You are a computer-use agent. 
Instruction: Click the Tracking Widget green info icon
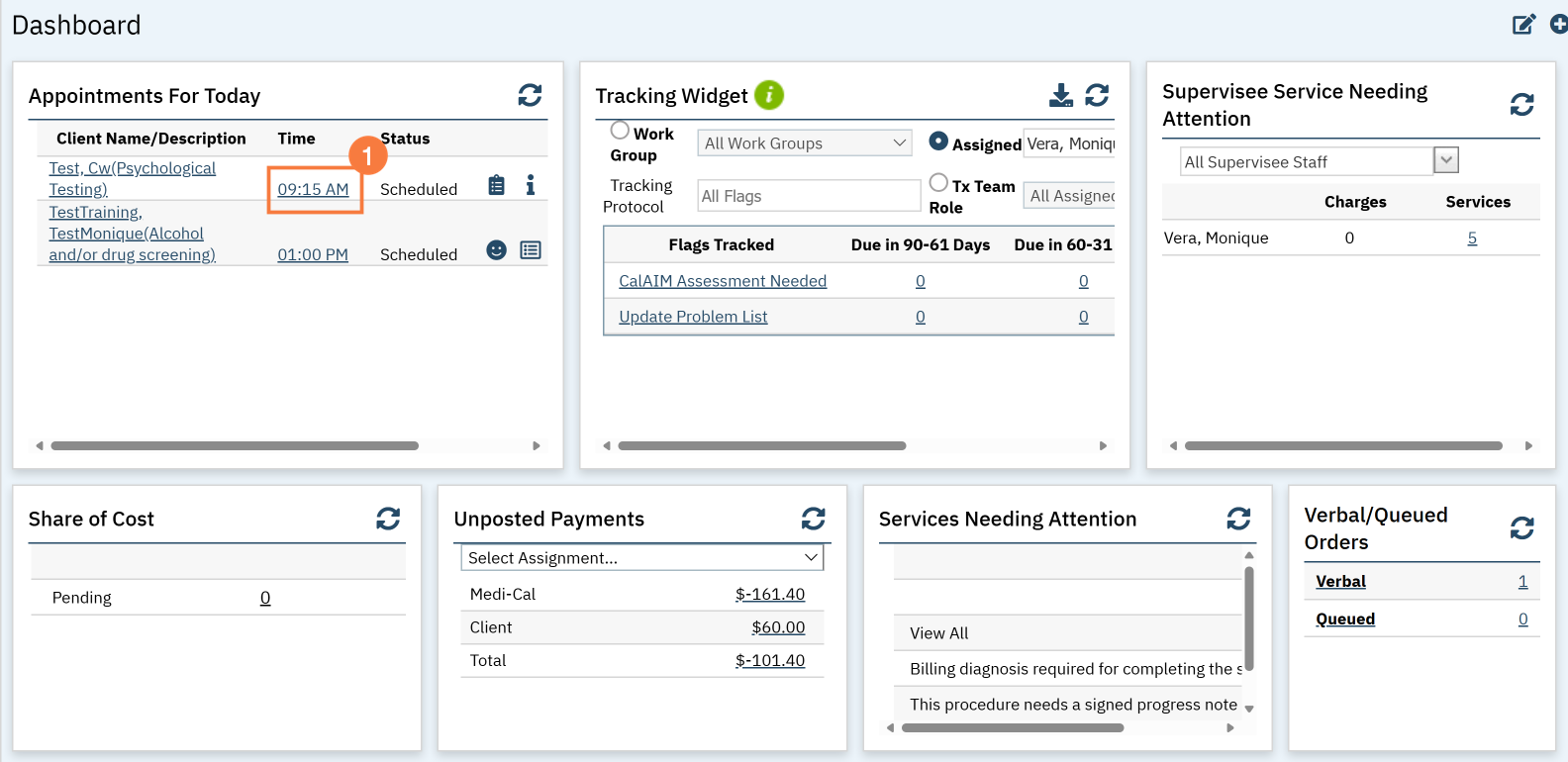pos(768,95)
